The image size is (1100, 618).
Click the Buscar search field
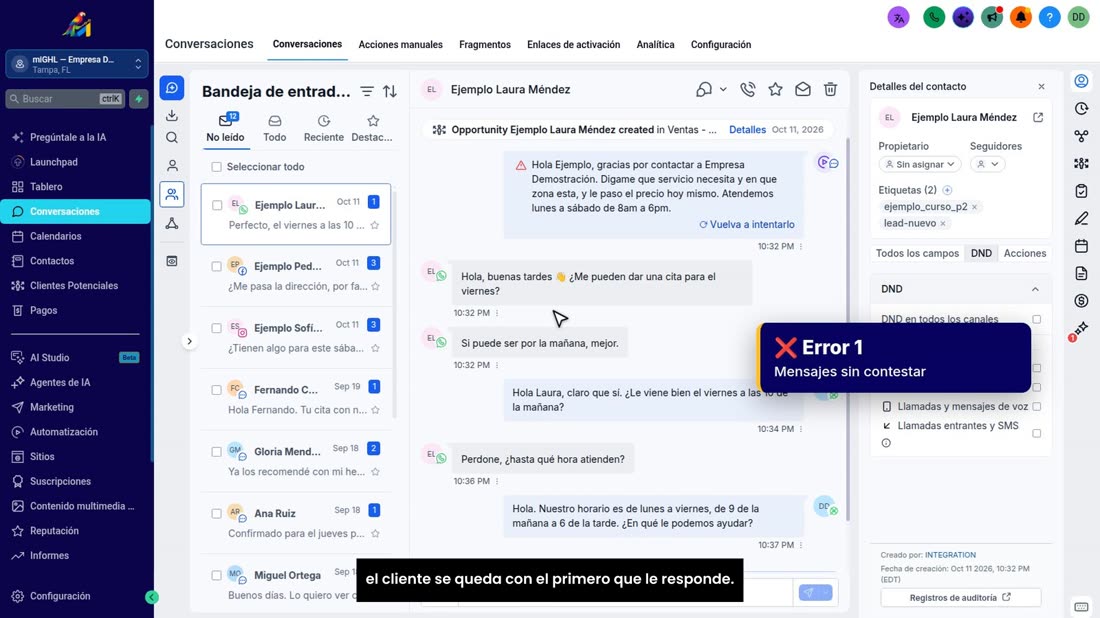pos(65,99)
